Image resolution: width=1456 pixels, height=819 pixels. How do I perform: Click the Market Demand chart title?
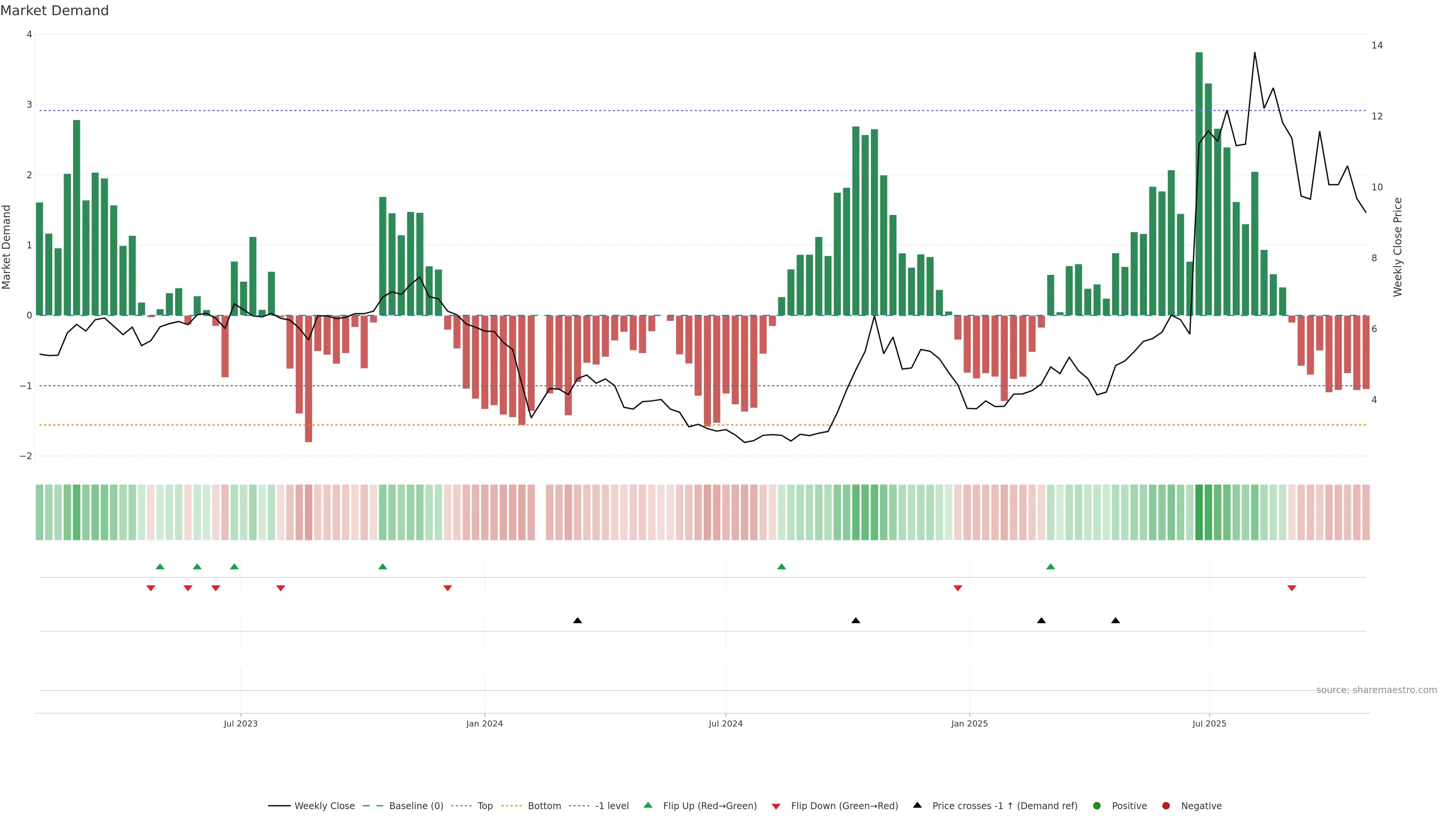point(55,11)
